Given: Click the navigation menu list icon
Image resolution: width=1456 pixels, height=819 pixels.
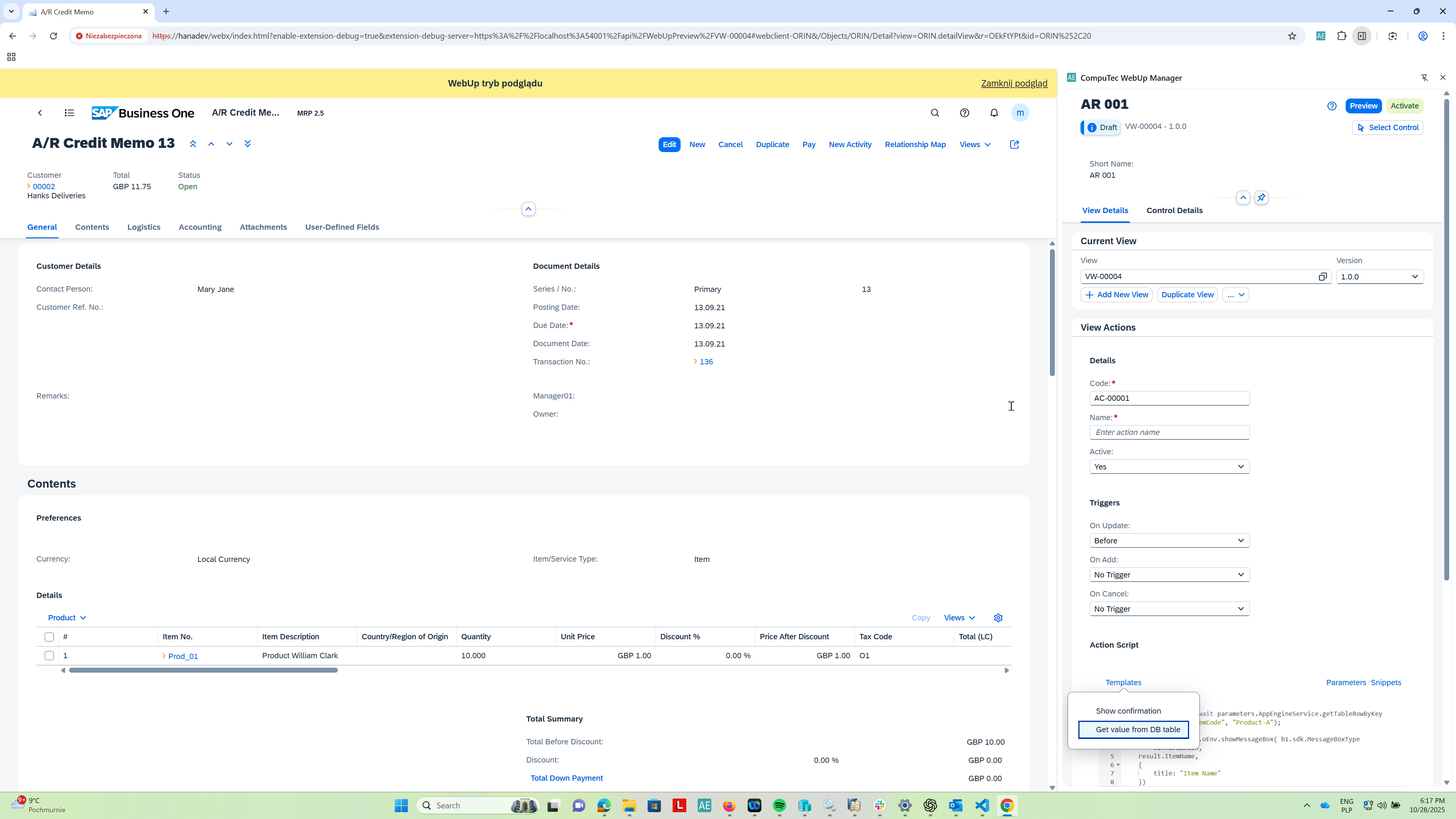Looking at the screenshot, I should 69,113.
